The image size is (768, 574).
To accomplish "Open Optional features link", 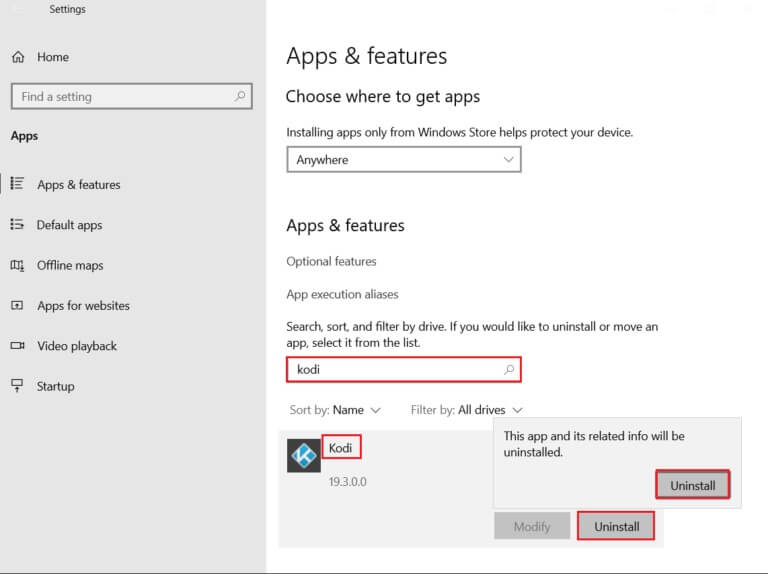I will tap(331, 261).
